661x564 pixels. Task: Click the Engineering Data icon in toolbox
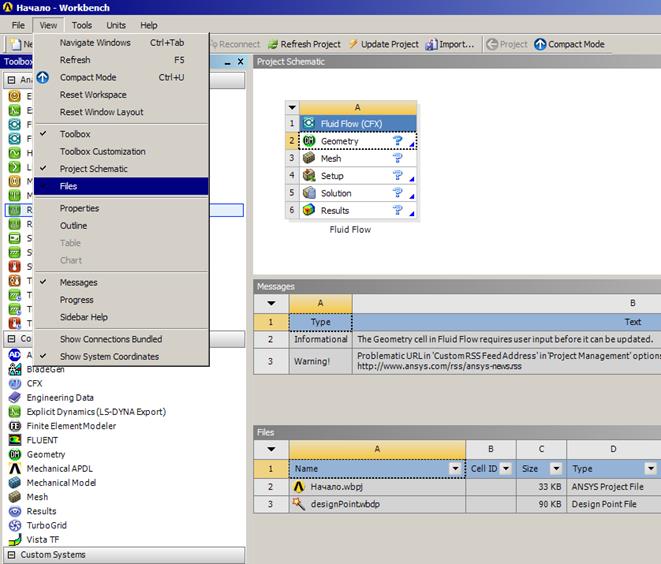click(x=15, y=397)
